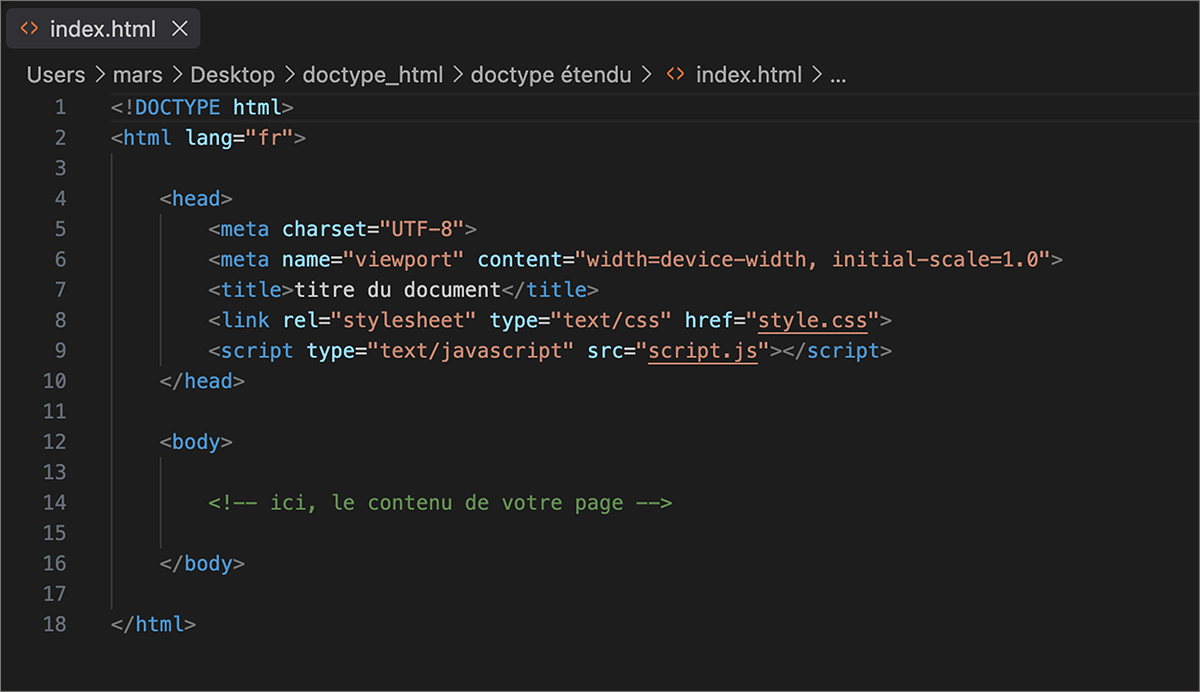Open the doctype étendu breadcrumb folder

click(551, 74)
